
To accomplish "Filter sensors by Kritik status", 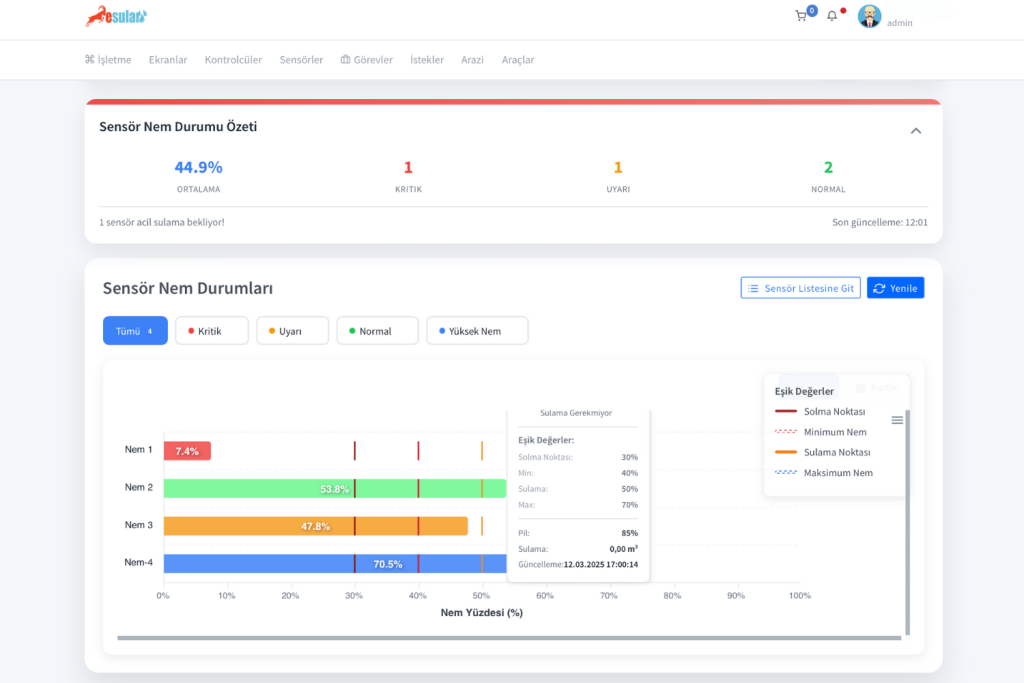I will point(211,331).
